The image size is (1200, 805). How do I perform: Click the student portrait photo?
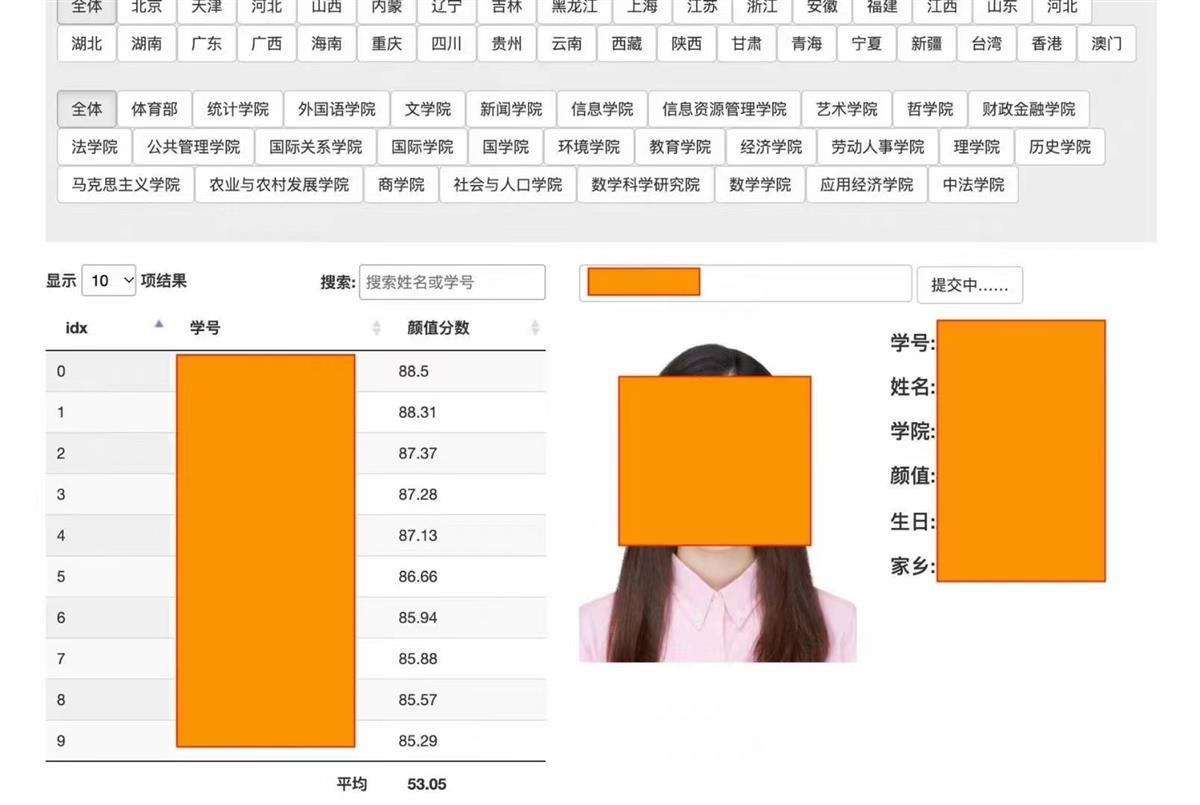(717, 600)
